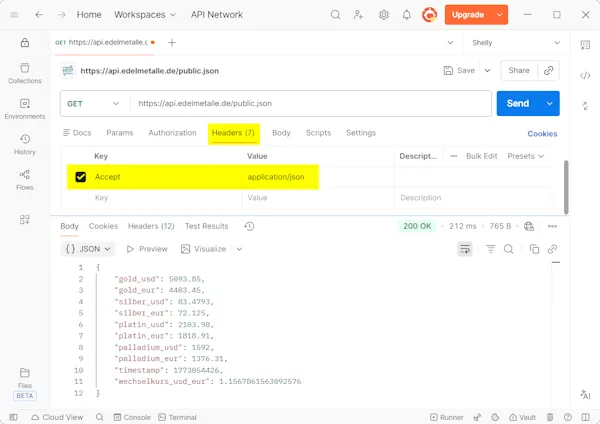Uncheck the Accept header checkbox

pyautogui.click(x=81, y=177)
